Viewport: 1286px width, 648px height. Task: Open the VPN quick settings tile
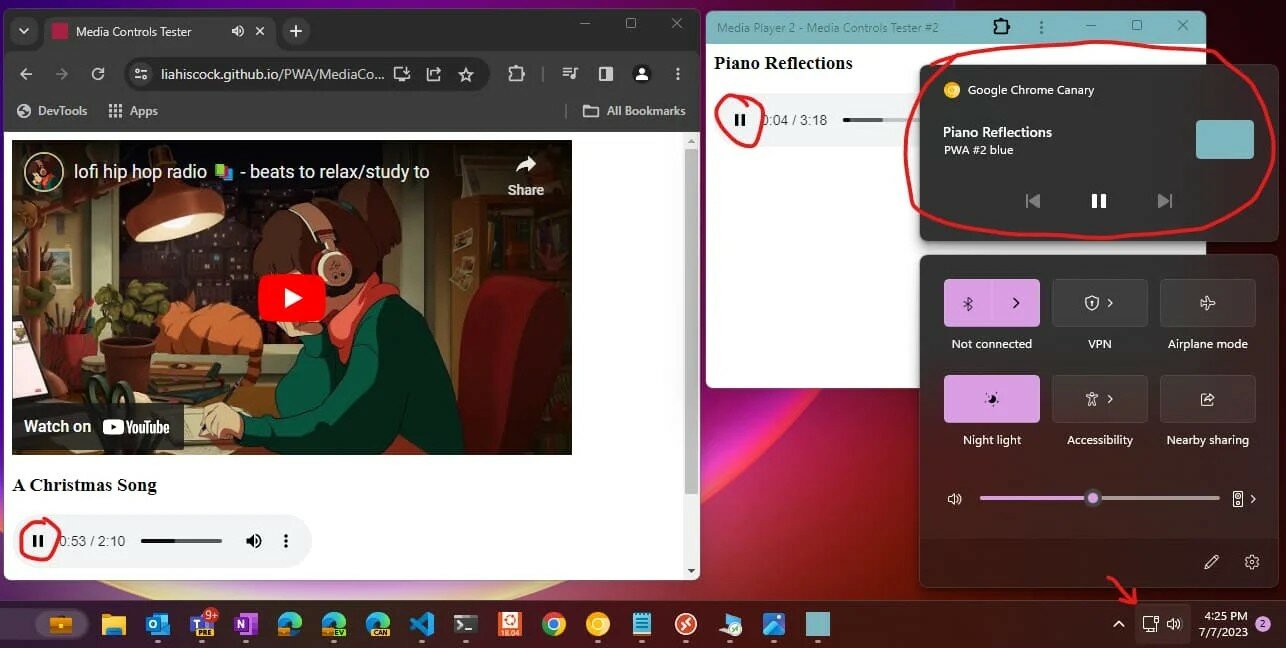click(1099, 303)
